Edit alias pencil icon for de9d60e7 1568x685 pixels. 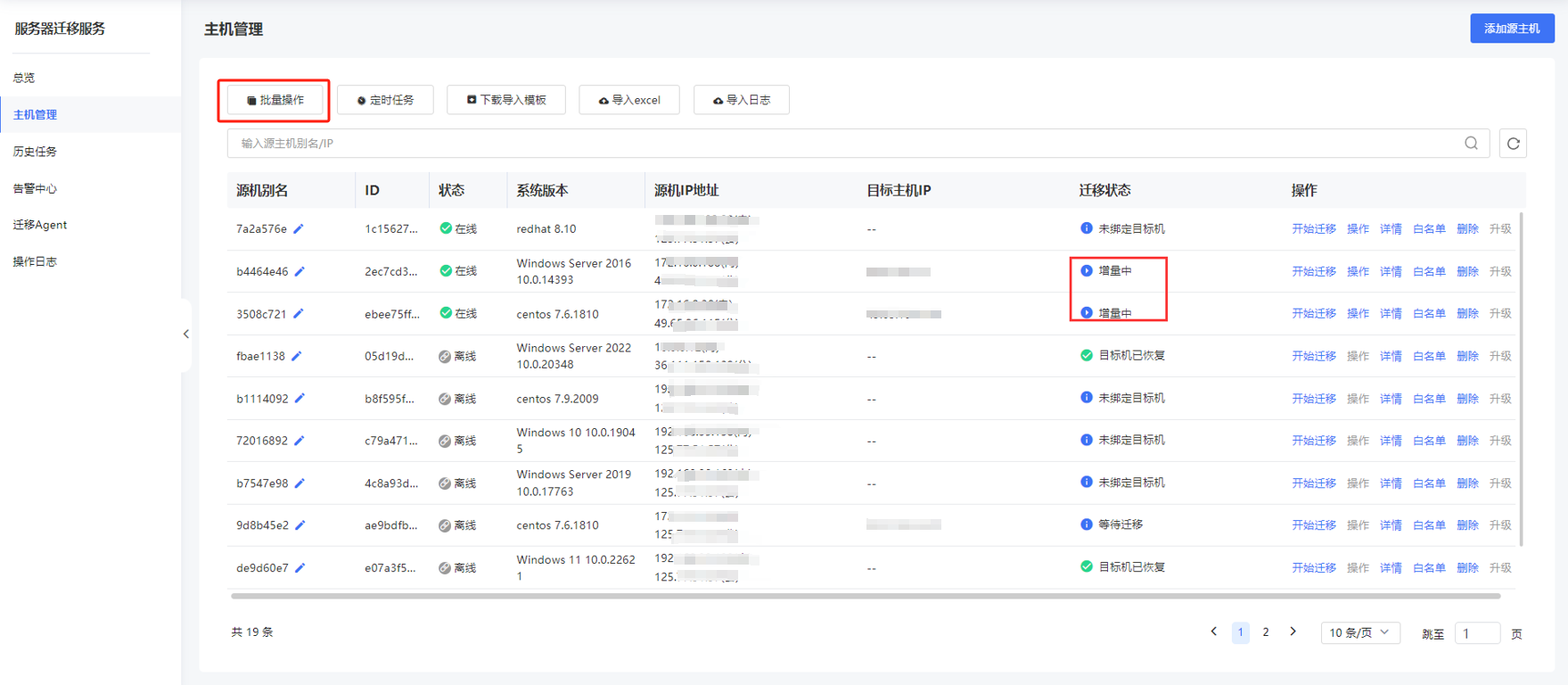click(x=300, y=568)
